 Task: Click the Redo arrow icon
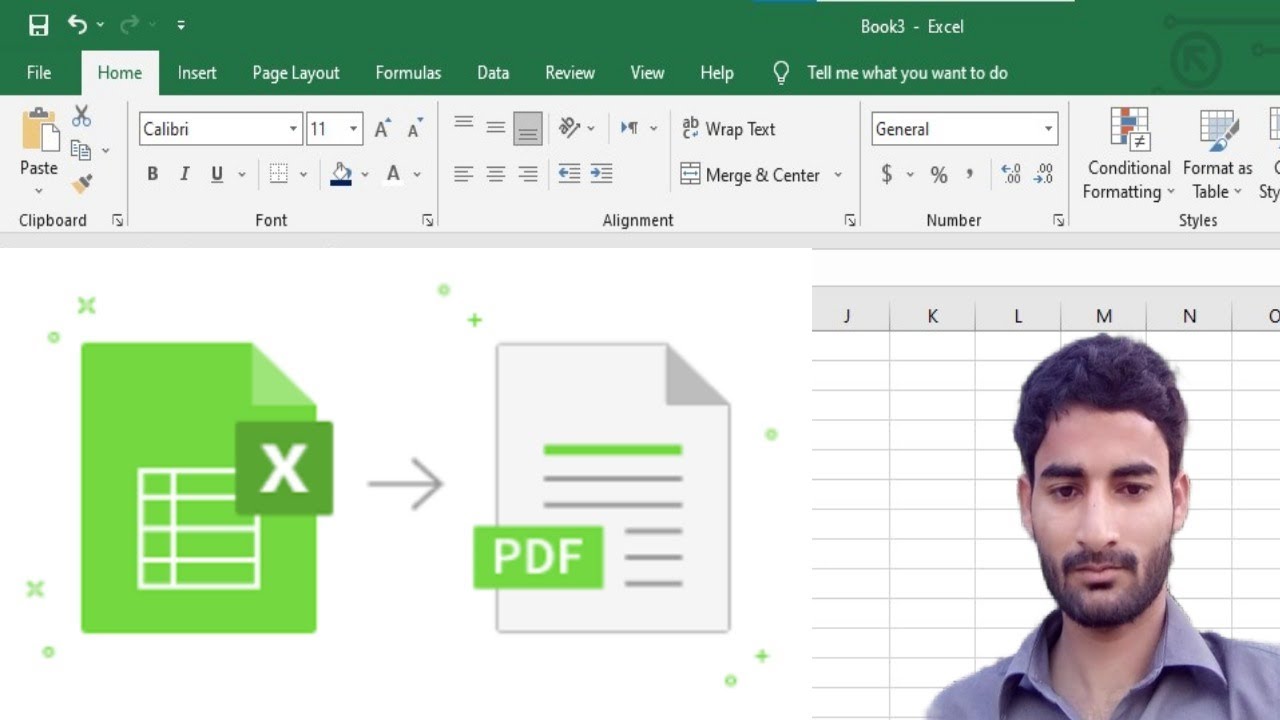coord(129,25)
